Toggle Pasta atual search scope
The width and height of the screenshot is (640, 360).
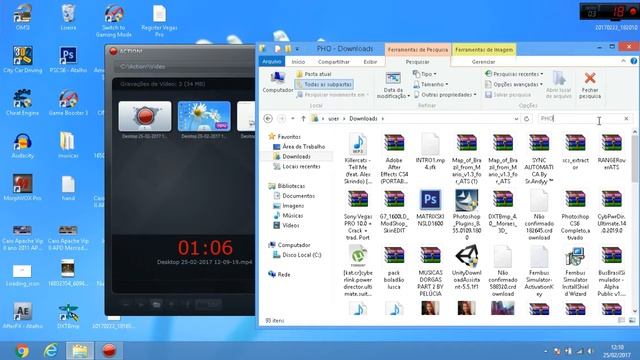[x=313, y=74]
